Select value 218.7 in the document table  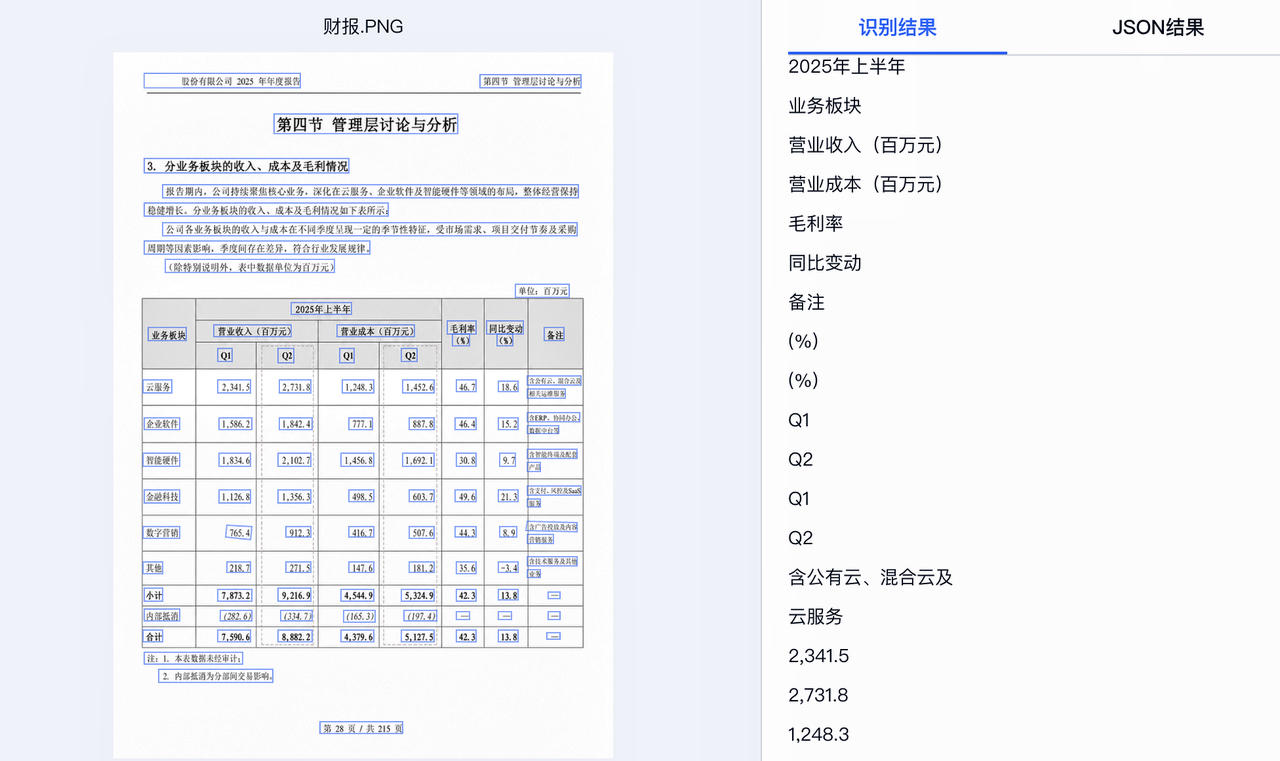(239, 568)
